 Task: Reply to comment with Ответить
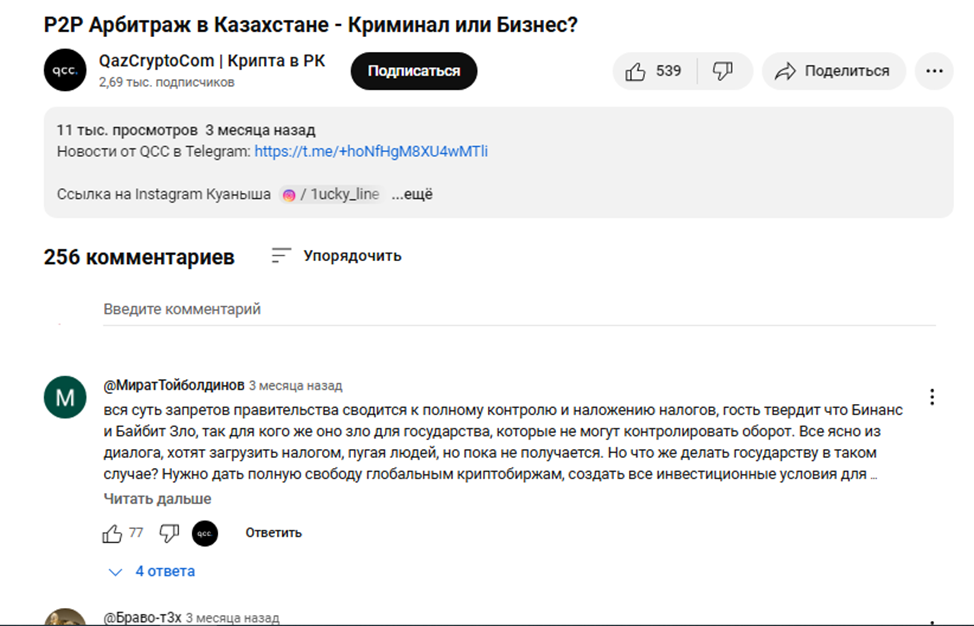click(273, 533)
